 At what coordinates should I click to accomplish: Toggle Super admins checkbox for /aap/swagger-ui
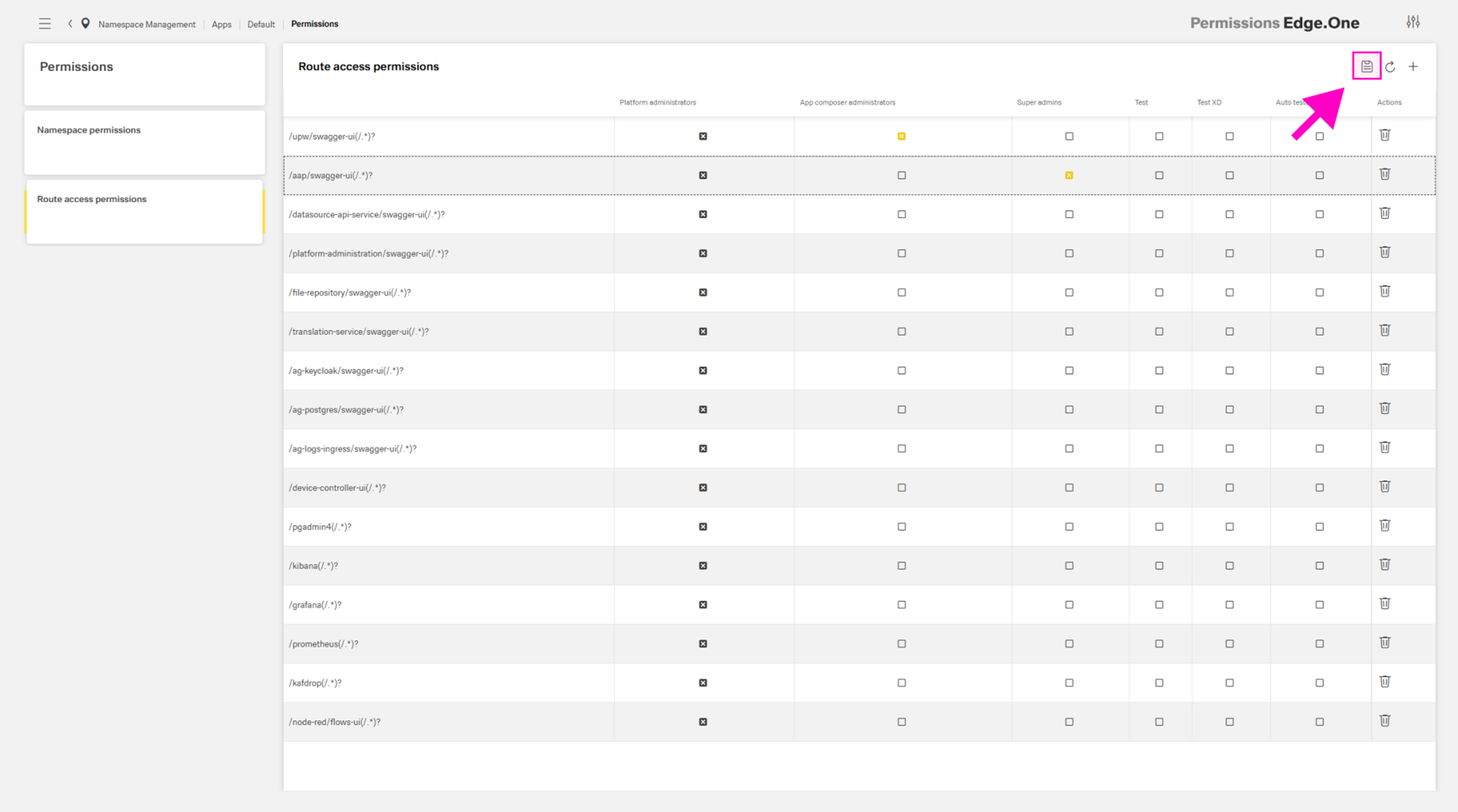click(x=1068, y=176)
